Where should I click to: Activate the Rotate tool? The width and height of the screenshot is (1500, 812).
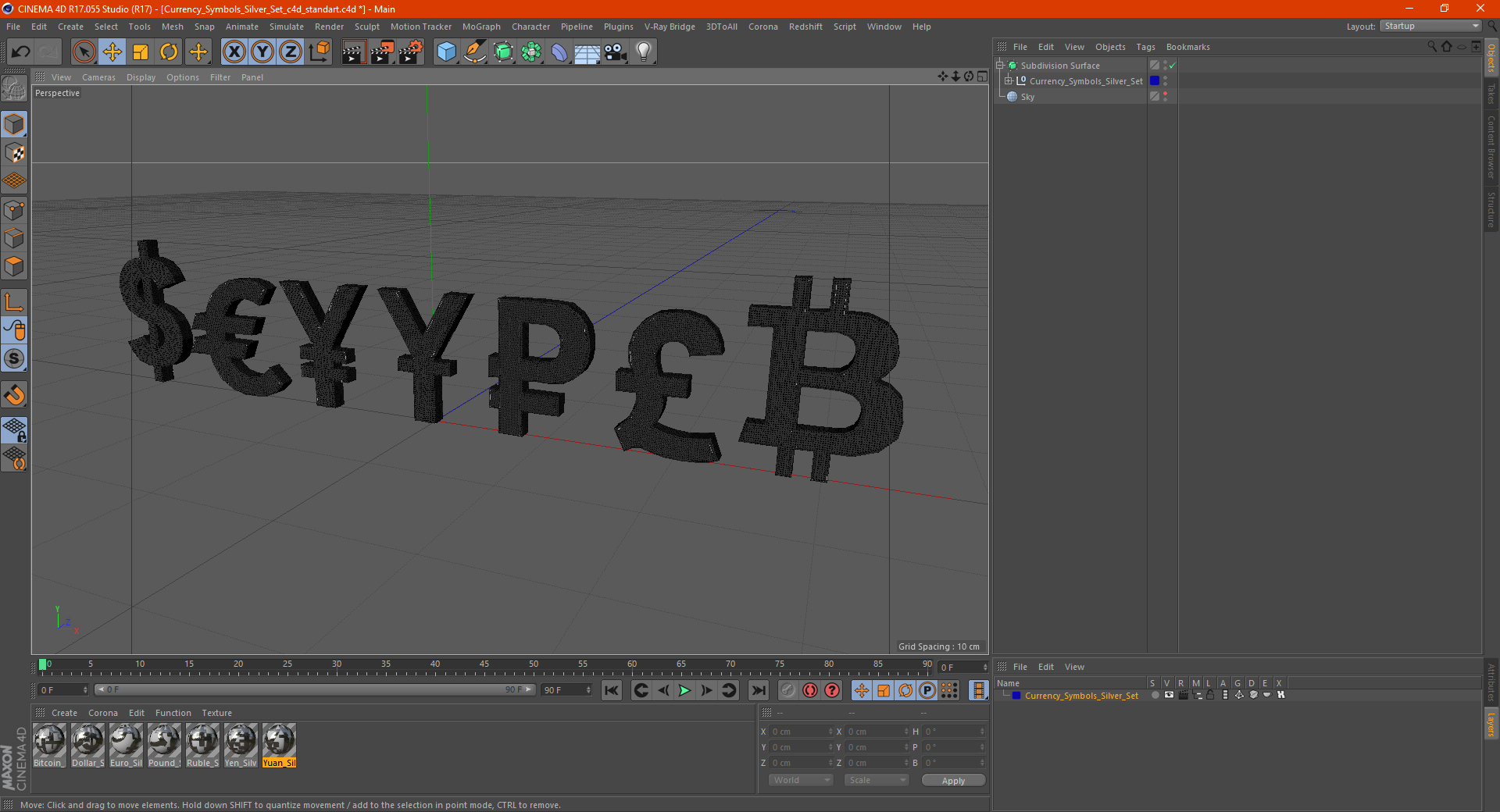[169, 52]
